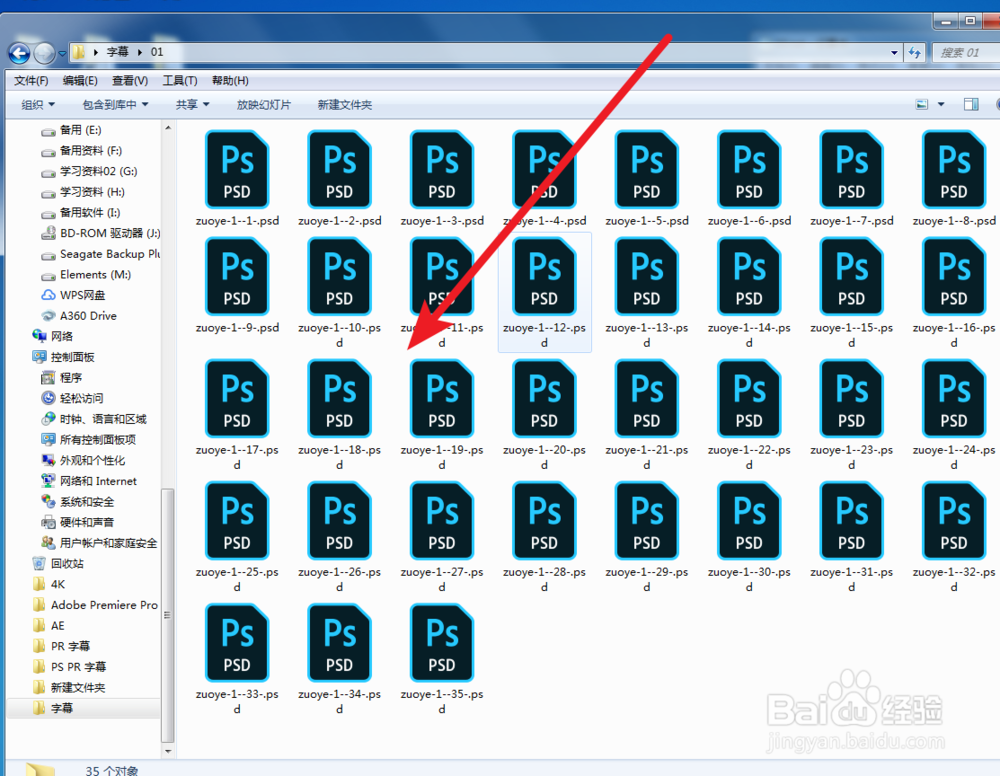Select the zuoye-1--29-.psd file icon

(647, 521)
